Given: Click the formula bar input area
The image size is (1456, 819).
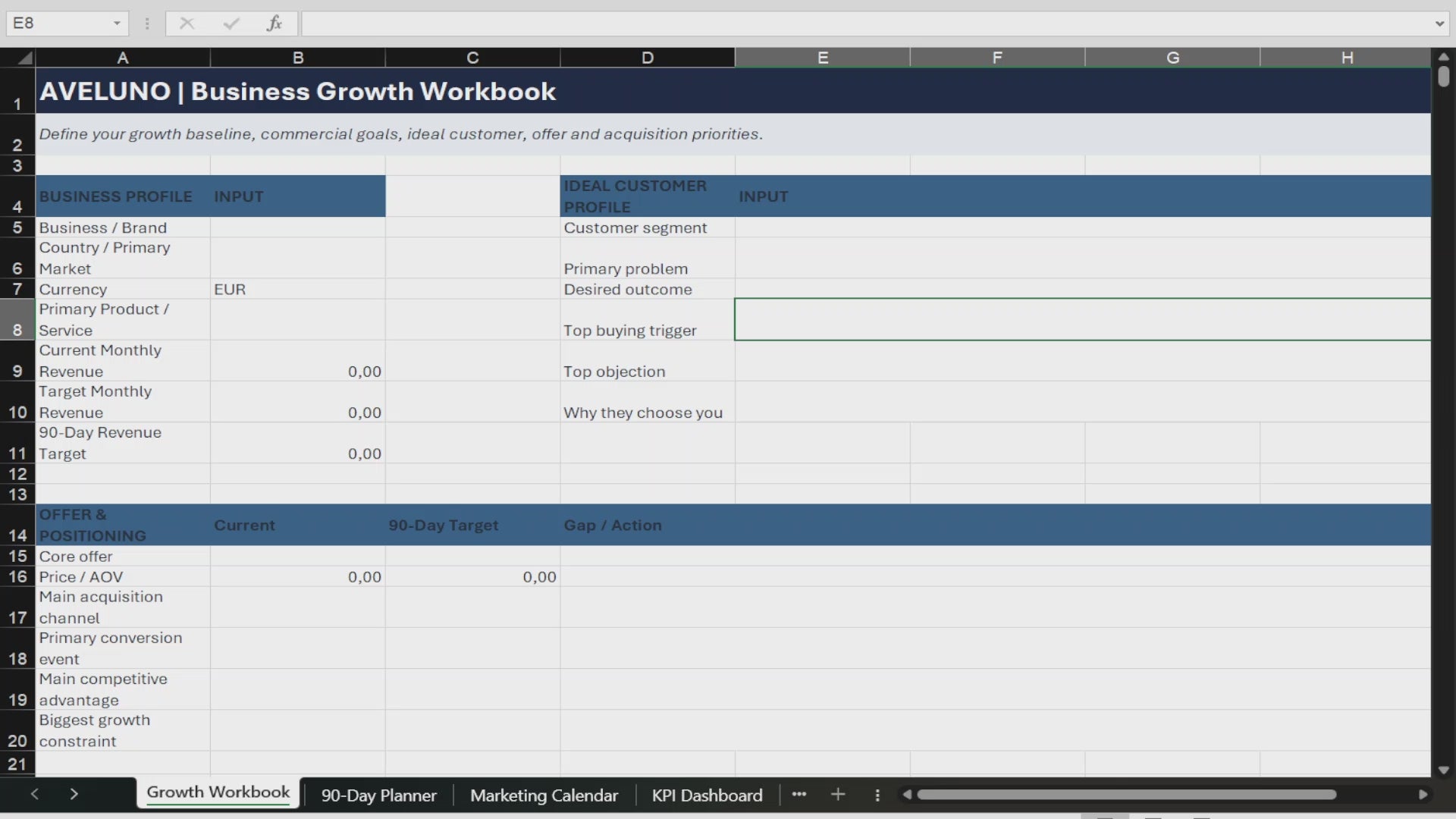Looking at the screenshot, I should point(866,24).
